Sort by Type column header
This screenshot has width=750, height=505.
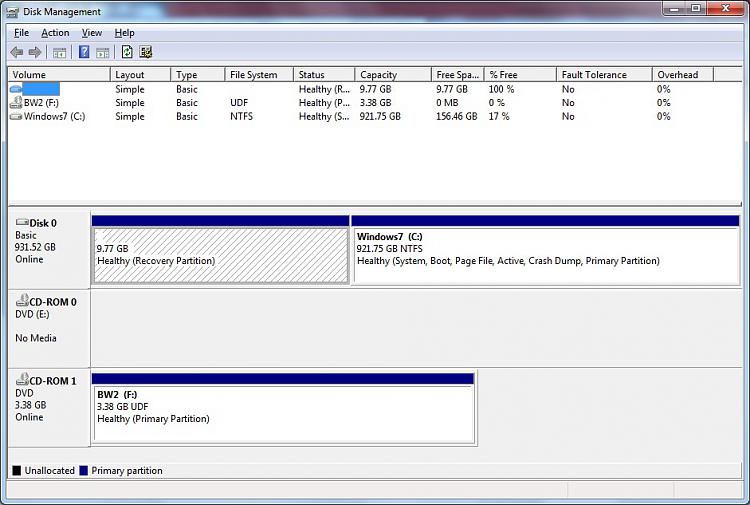tap(198, 75)
